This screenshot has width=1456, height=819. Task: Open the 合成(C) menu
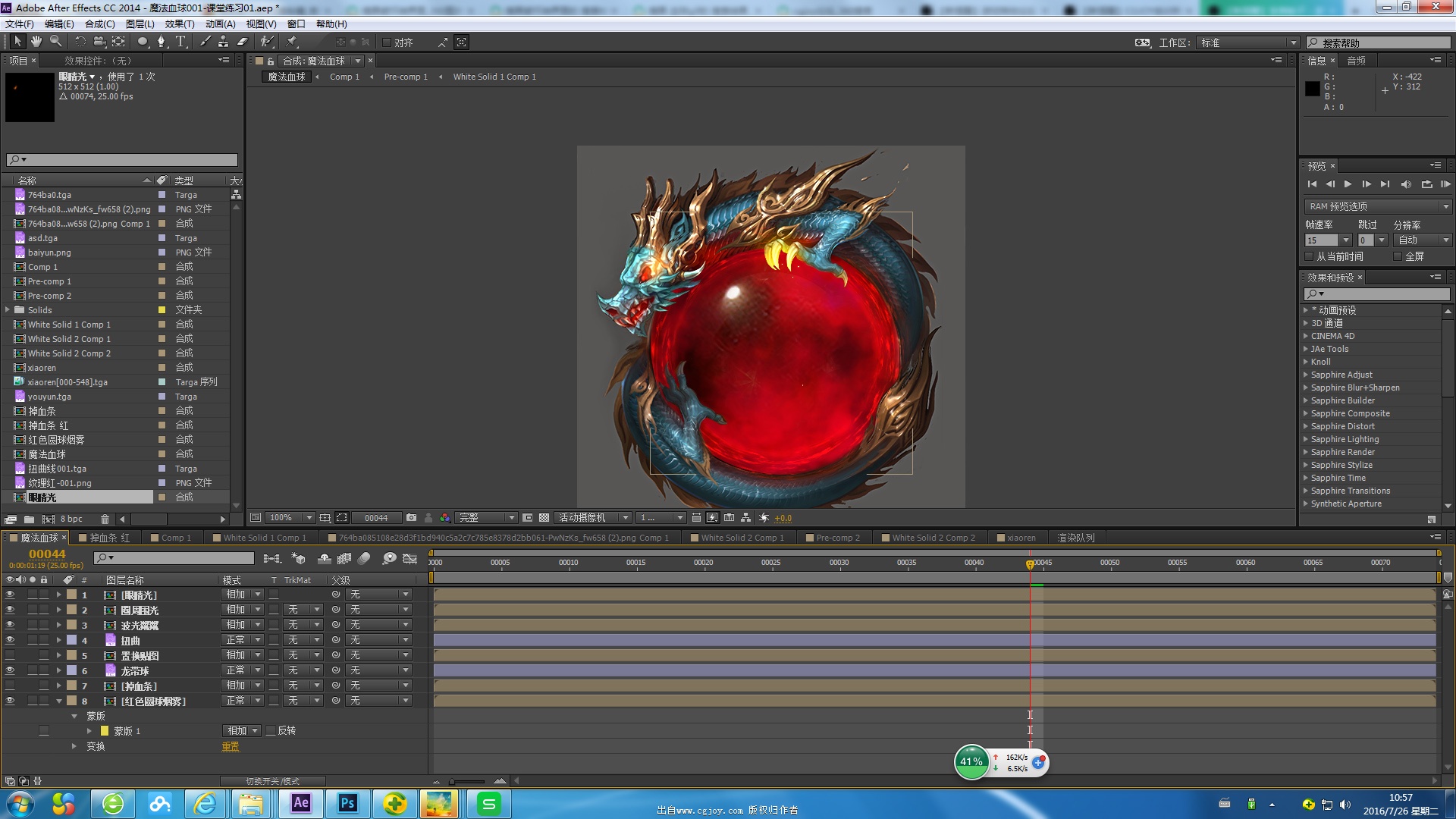pyautogui.click(x=99, y=24)
